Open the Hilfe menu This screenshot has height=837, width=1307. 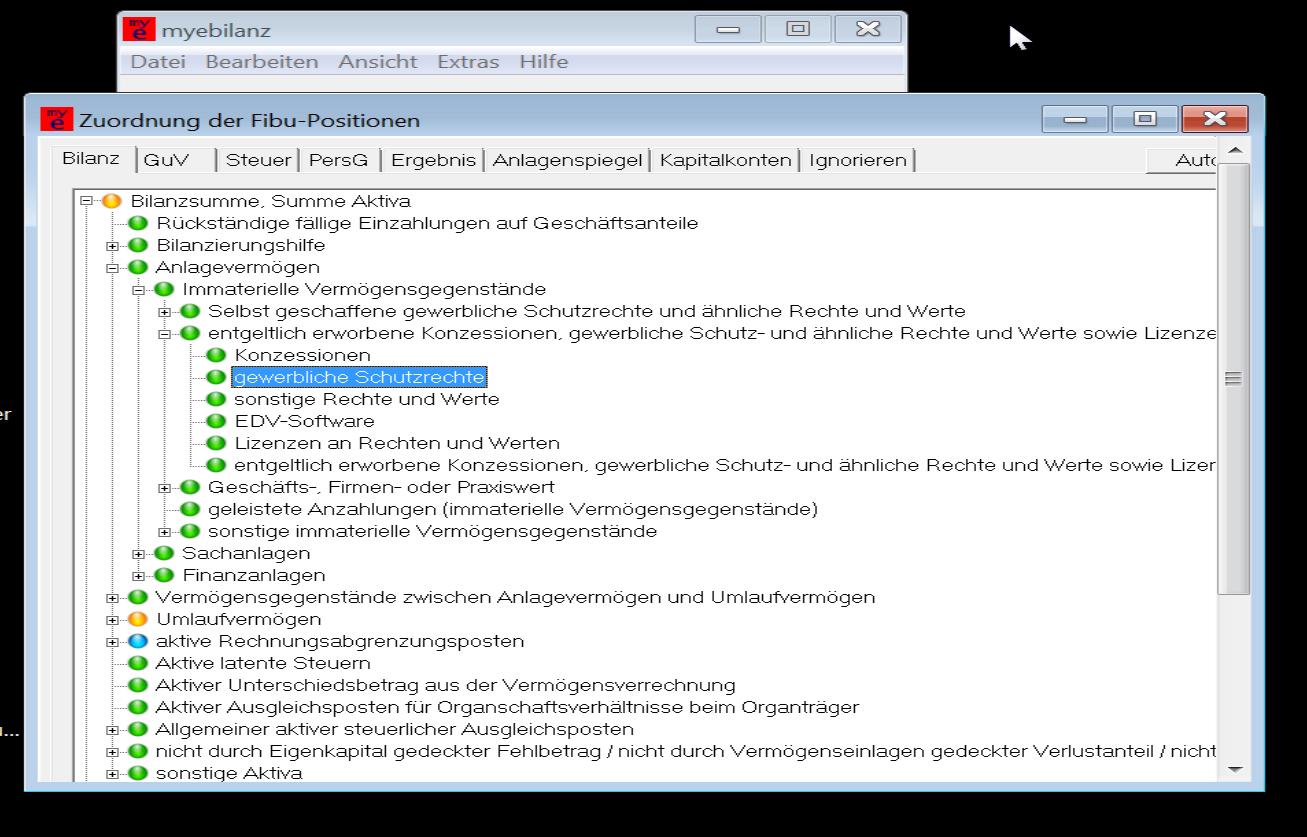(544, 62)
